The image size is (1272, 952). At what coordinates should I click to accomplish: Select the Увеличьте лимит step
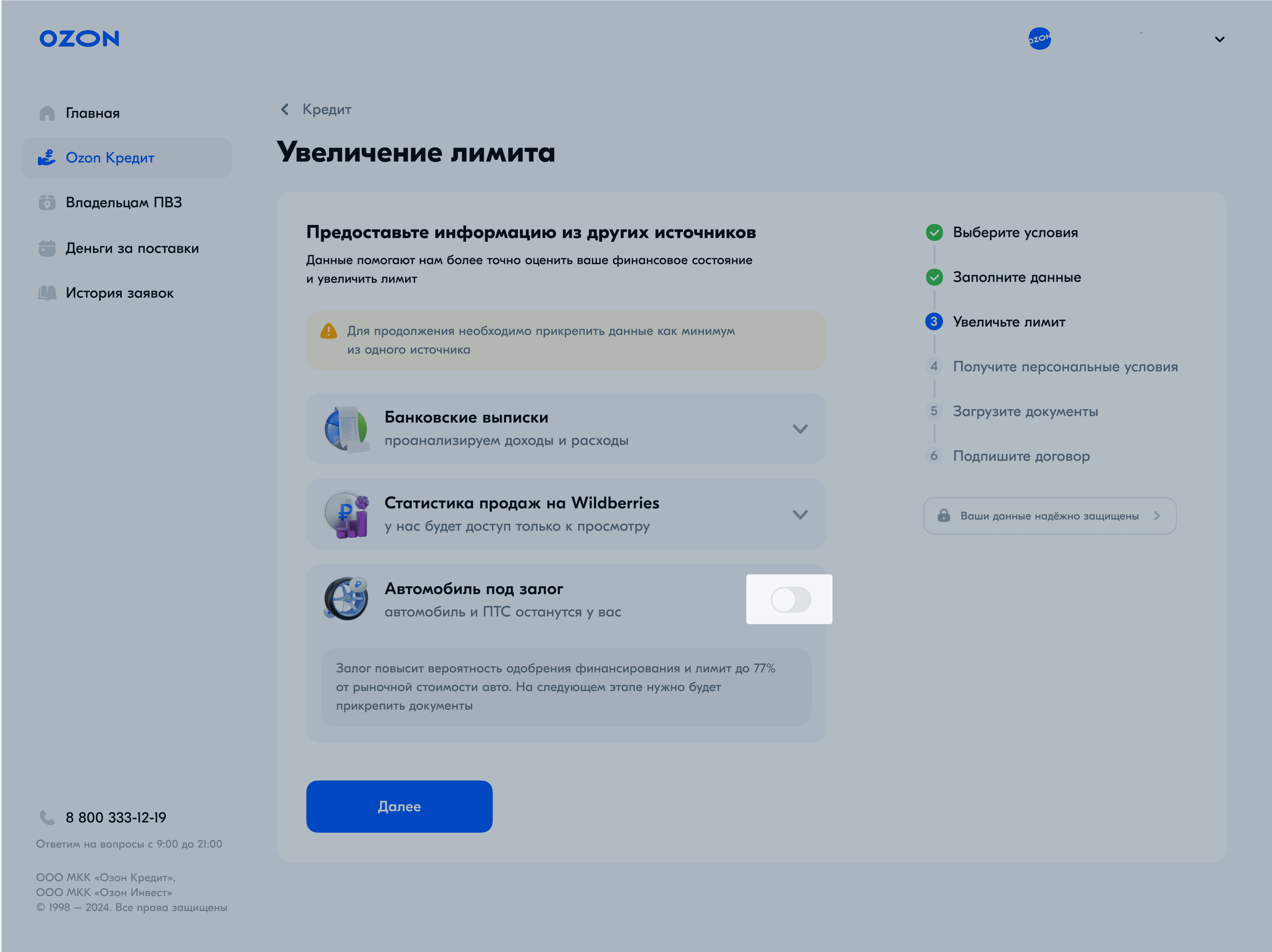pyautogui.click(x=1009, y=322)
